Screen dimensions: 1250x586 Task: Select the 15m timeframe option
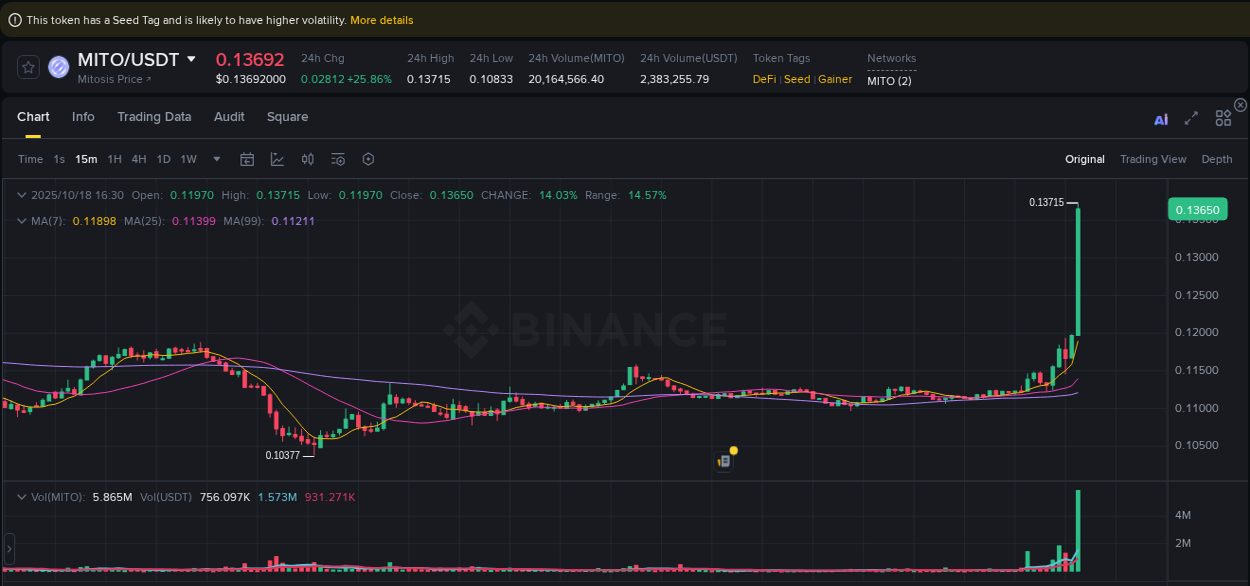pos(85,159)
